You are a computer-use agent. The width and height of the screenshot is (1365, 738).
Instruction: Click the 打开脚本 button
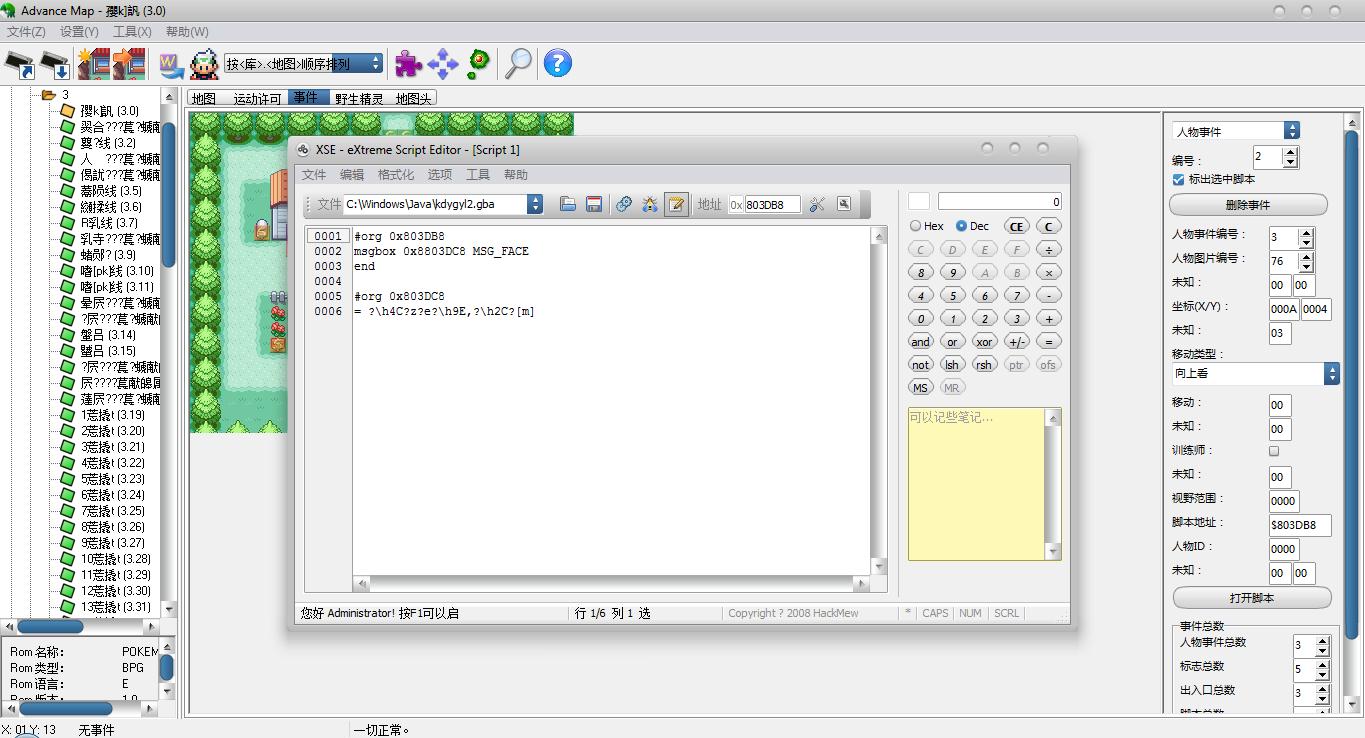point(1252,598)
